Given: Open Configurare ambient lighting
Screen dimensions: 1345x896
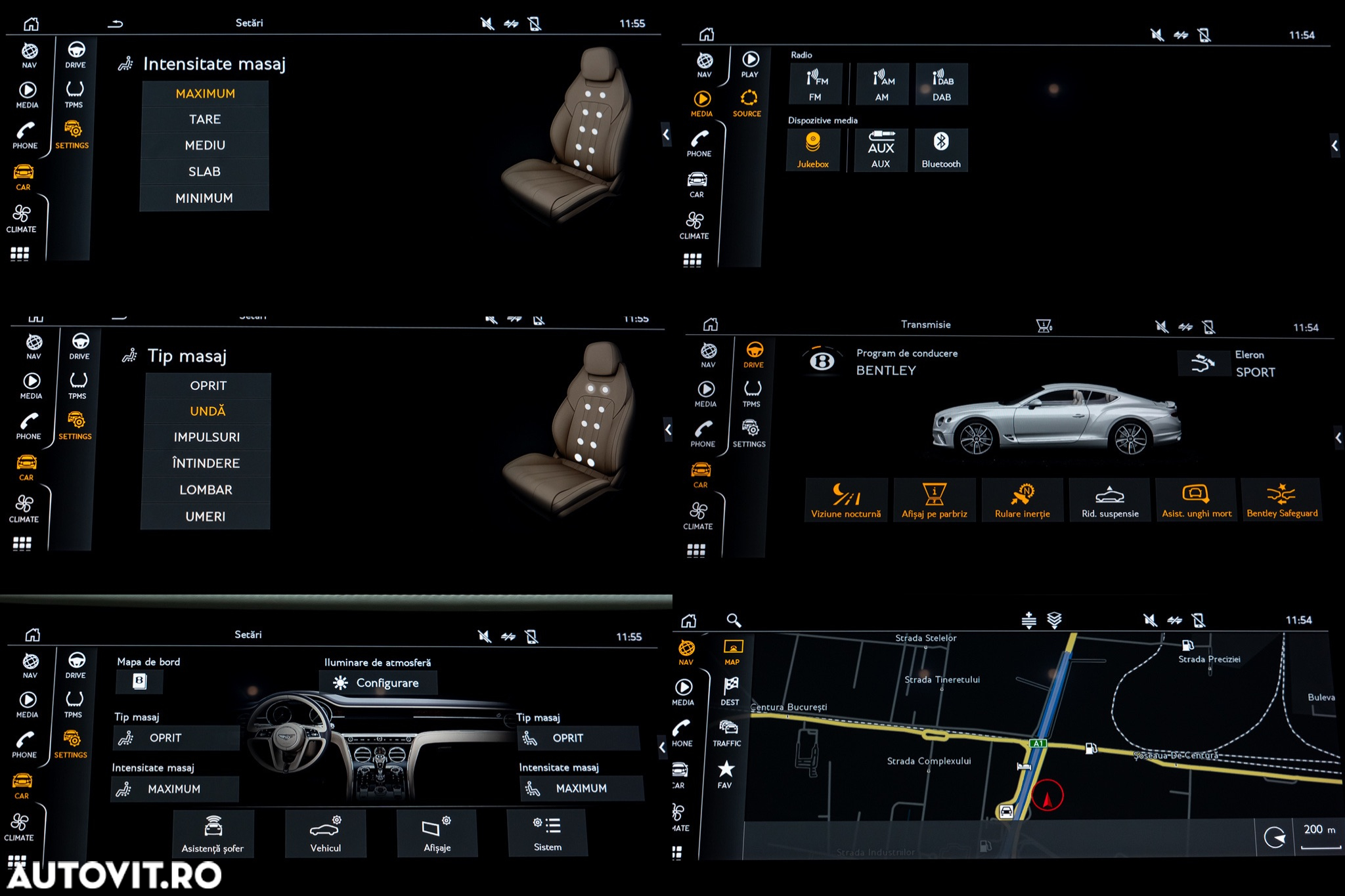Looking at the screenshot, I should coord(378,683).
